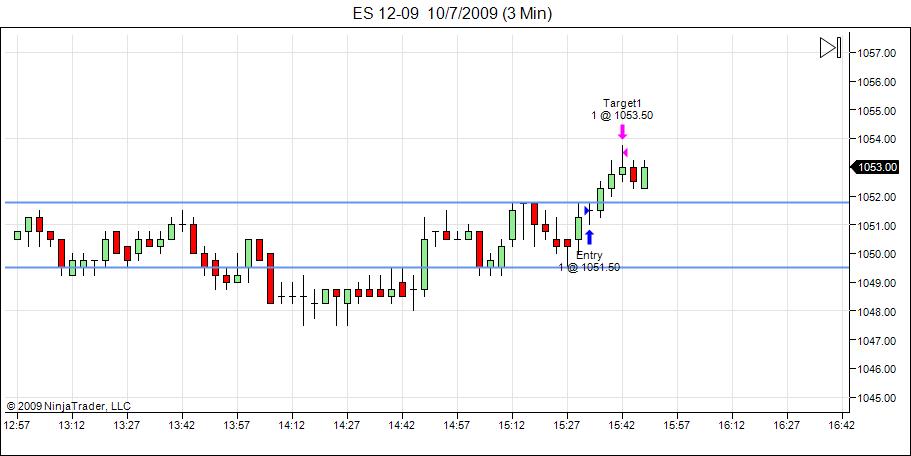Click the 13:42 time axis label
Screen dimensions: 911x456
tap(181, 425)
